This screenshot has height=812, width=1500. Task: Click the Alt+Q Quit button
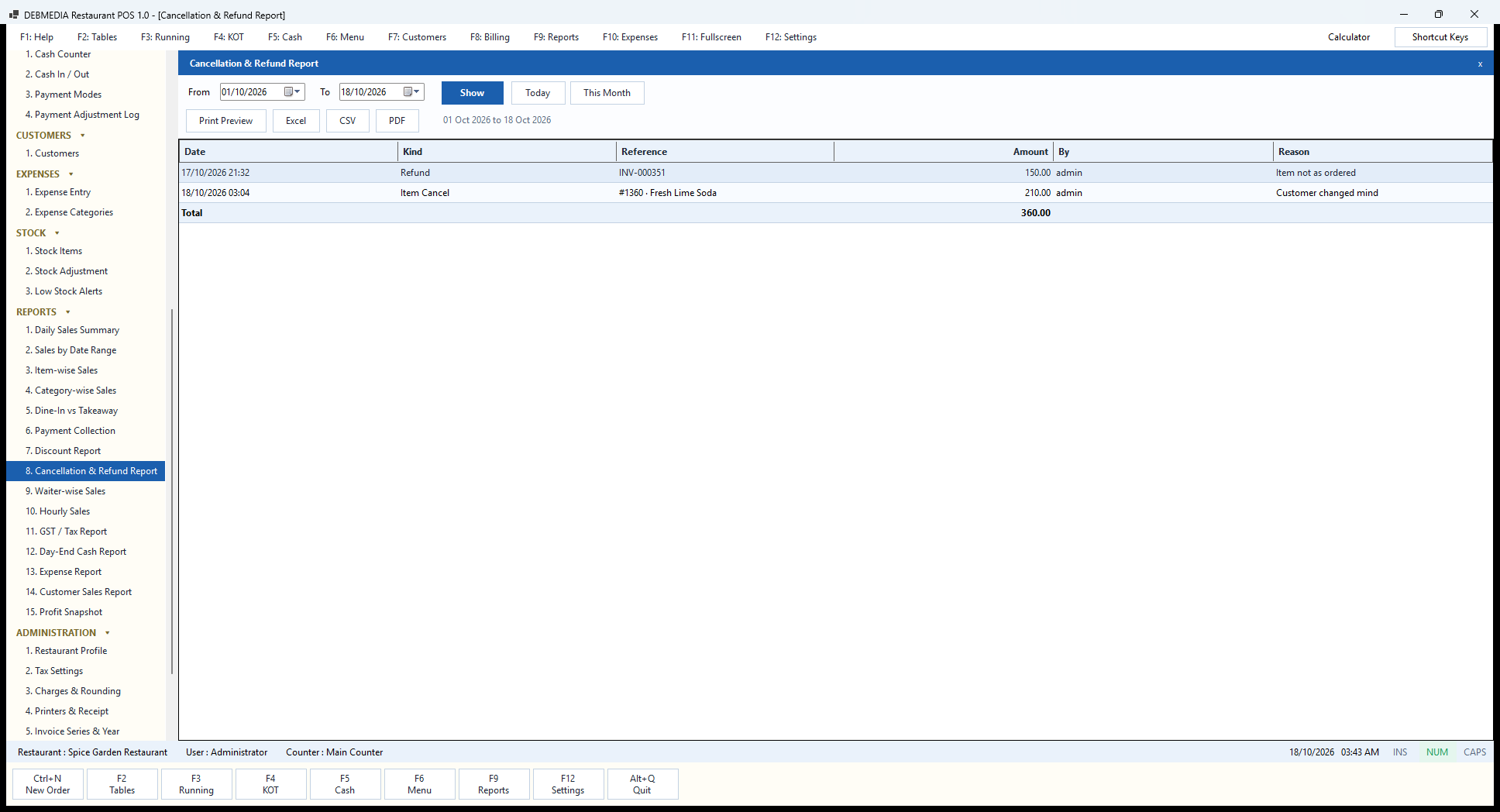[642, 784]
